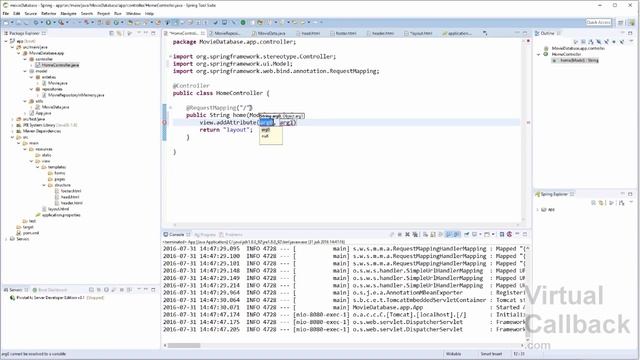
Task: Collapse the repositories package
Action: click(x=31, y=89)
